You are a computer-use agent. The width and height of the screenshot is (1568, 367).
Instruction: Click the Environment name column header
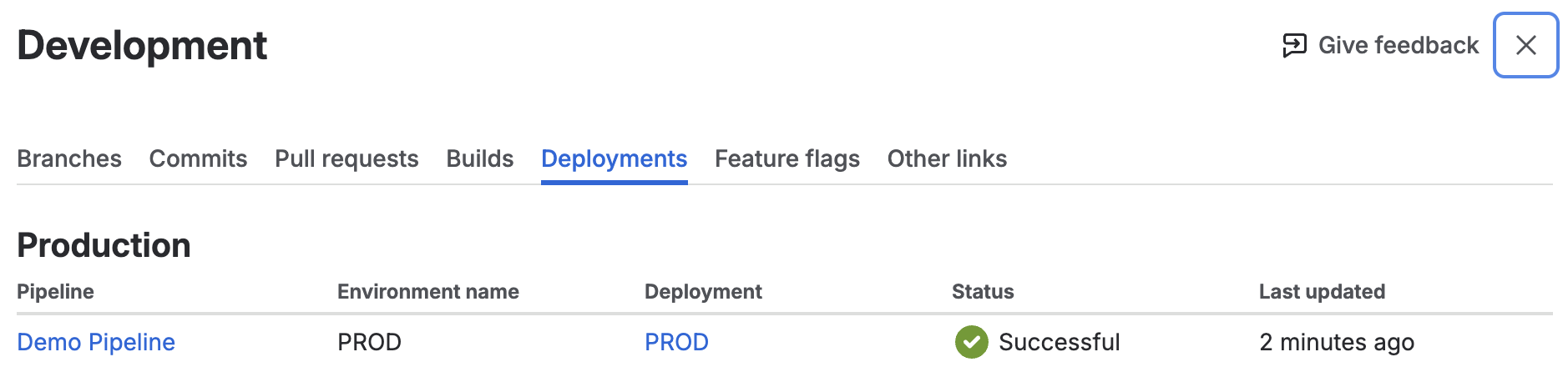pos(427,291)
